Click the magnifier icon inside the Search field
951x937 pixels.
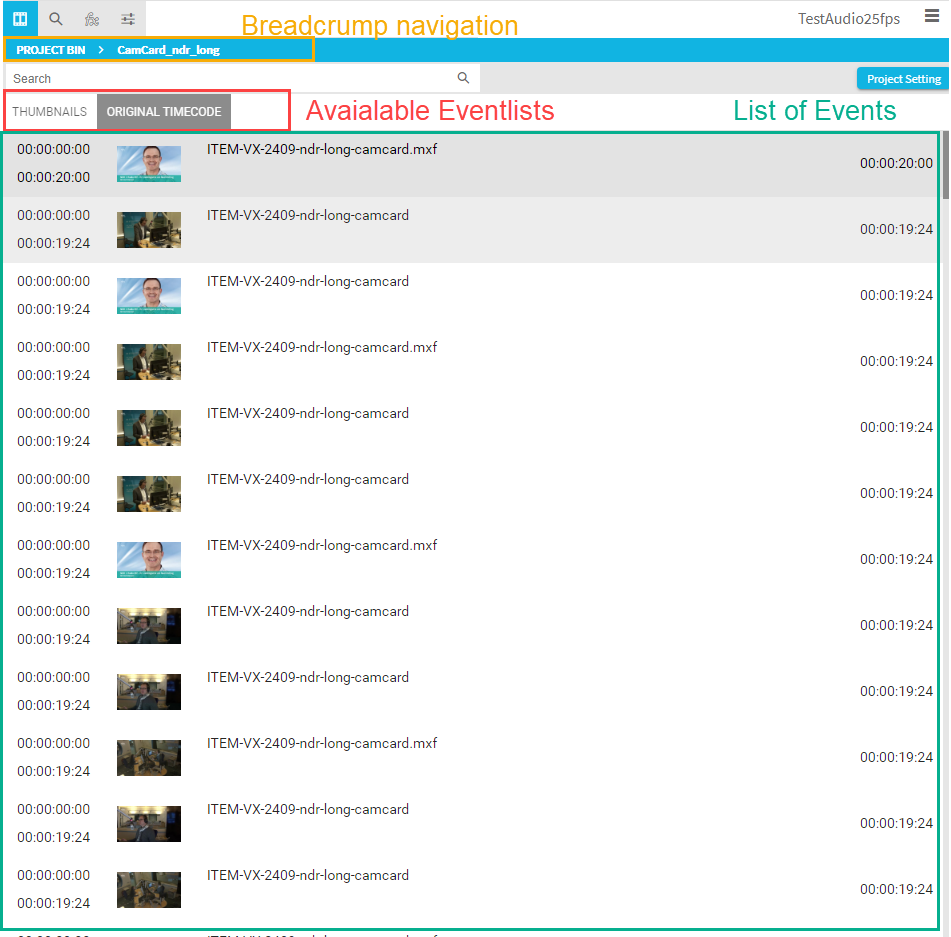pyautogui.click(x=463, y=78)
